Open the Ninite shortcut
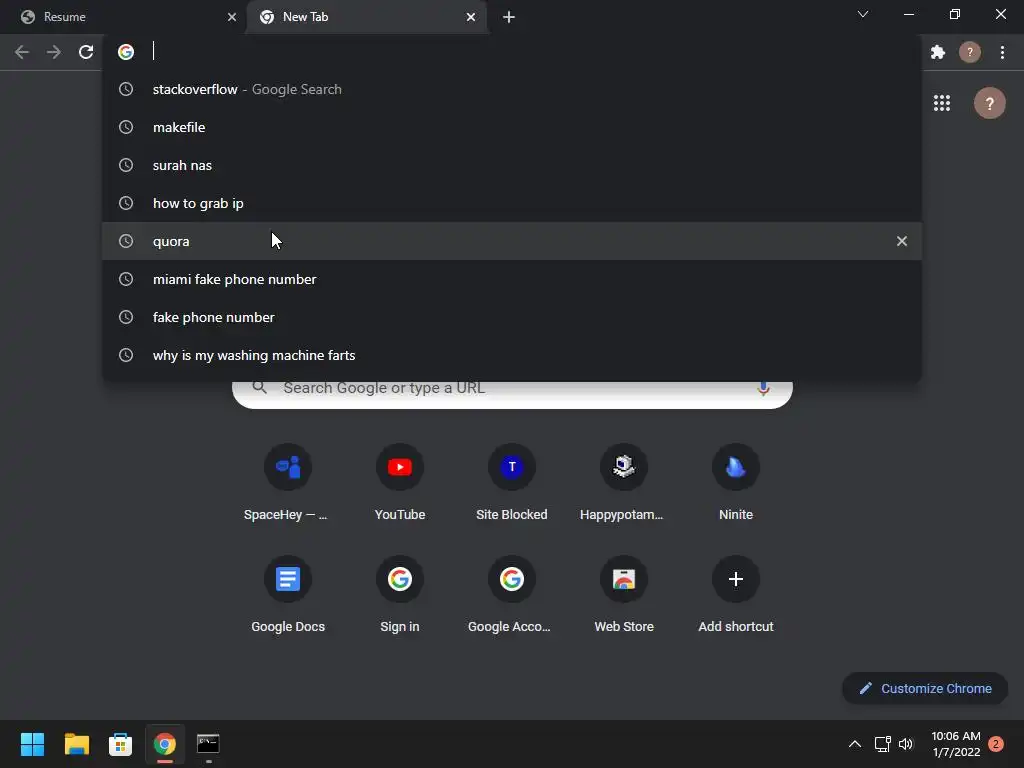Viewport: 1024px width, 768px height. pyautogui.click(x=736, y=483)
